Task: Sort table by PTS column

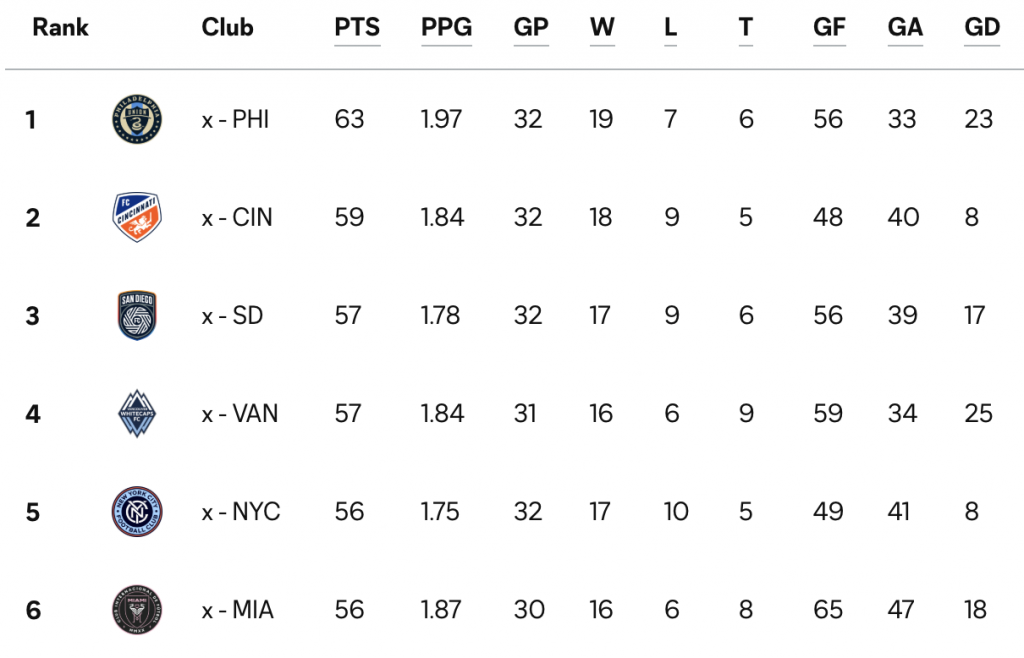Action: tap(357, 27)
